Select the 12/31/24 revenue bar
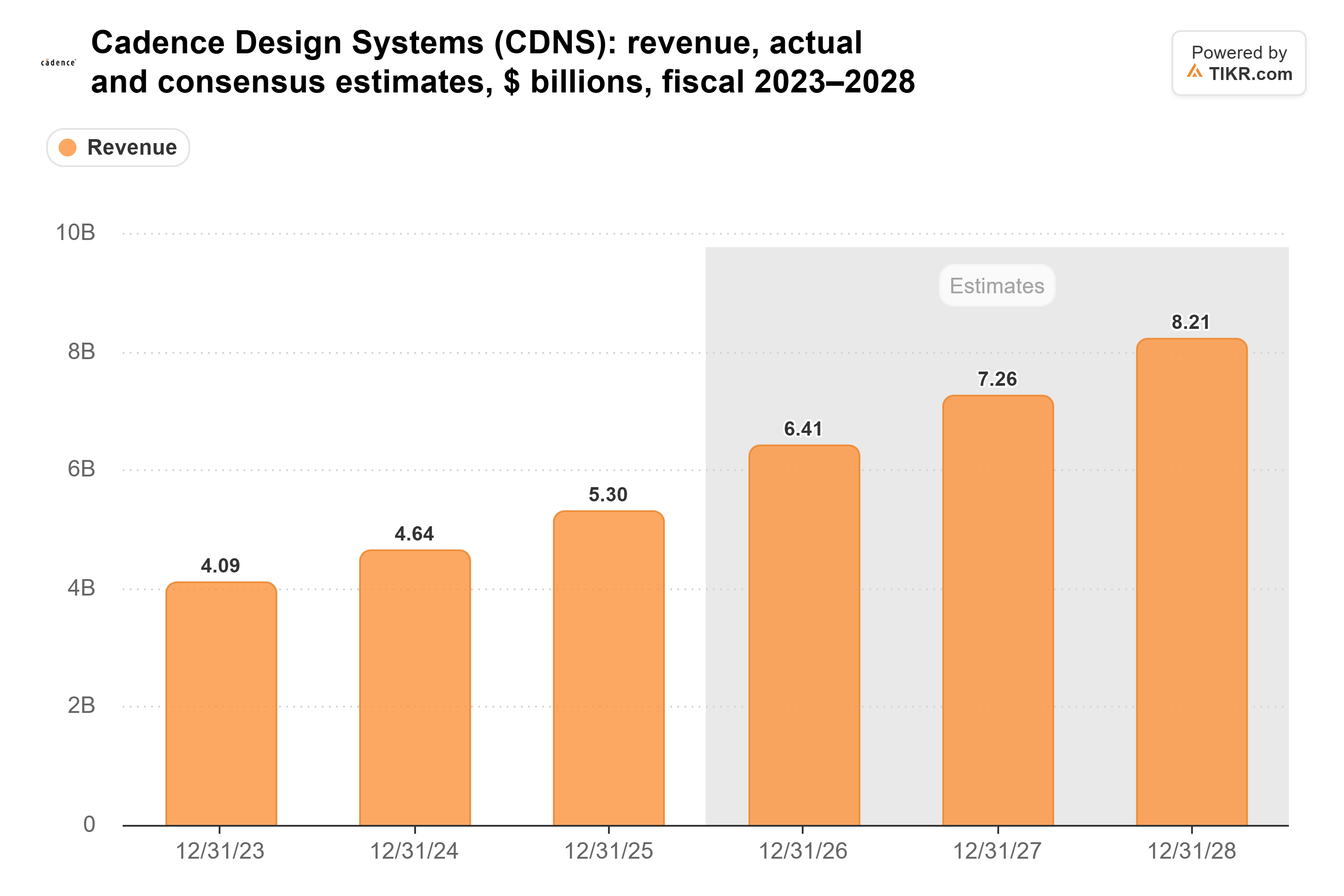The image size is (1344, 896). click(415, 688)
